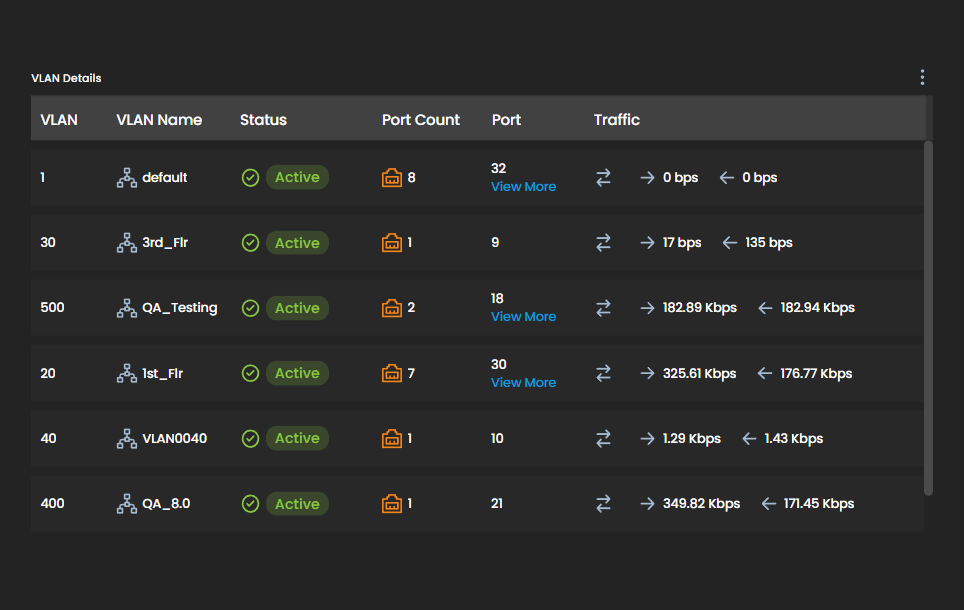
Task: Click the traffic swap-arrows icon in VLAN0040 row
Action: pos(604,438)
